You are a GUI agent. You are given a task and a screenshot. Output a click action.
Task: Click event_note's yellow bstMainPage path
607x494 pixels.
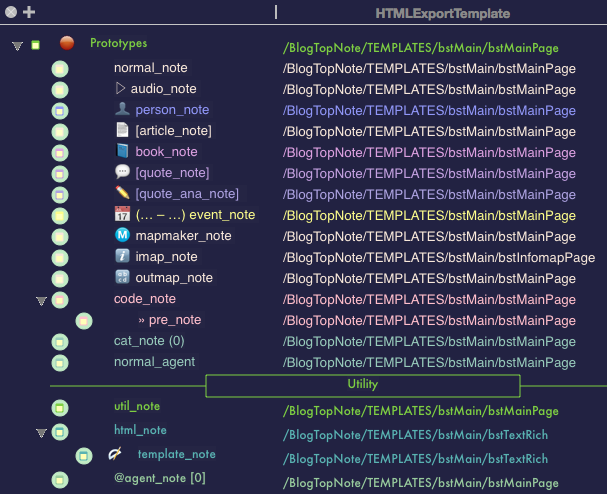tap(429, 216)
